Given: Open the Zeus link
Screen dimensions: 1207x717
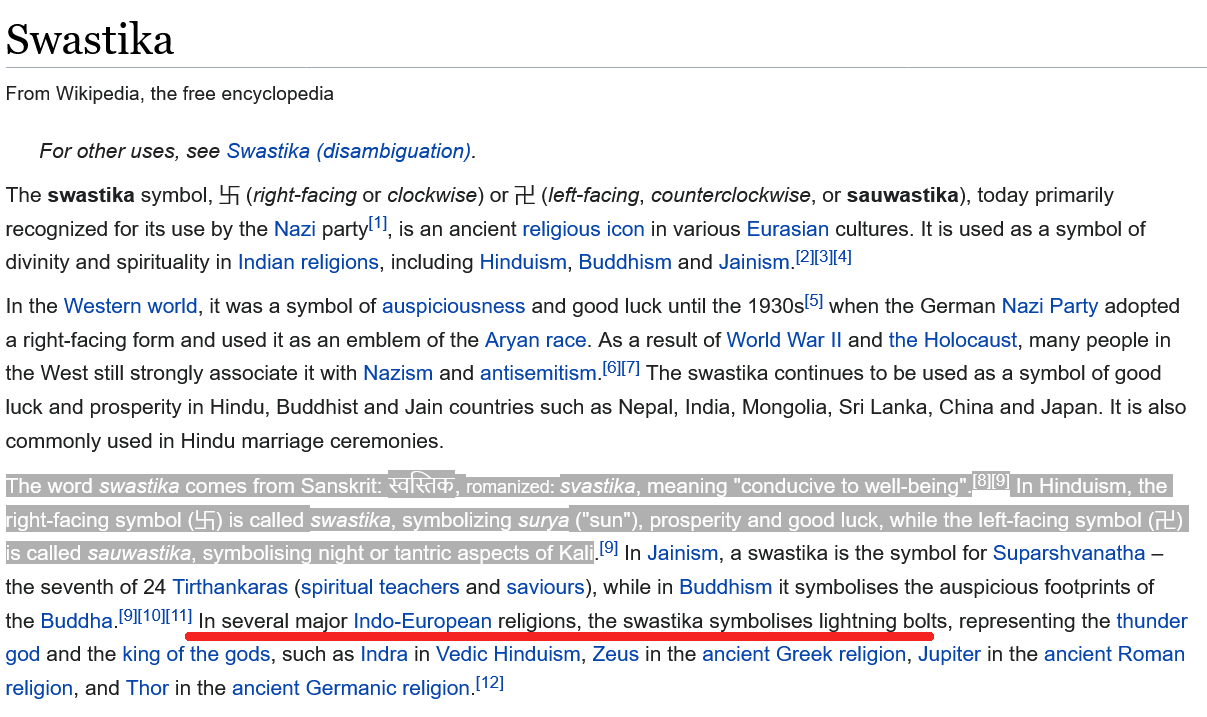Looking at the screenshot, I should coord(616,655).
